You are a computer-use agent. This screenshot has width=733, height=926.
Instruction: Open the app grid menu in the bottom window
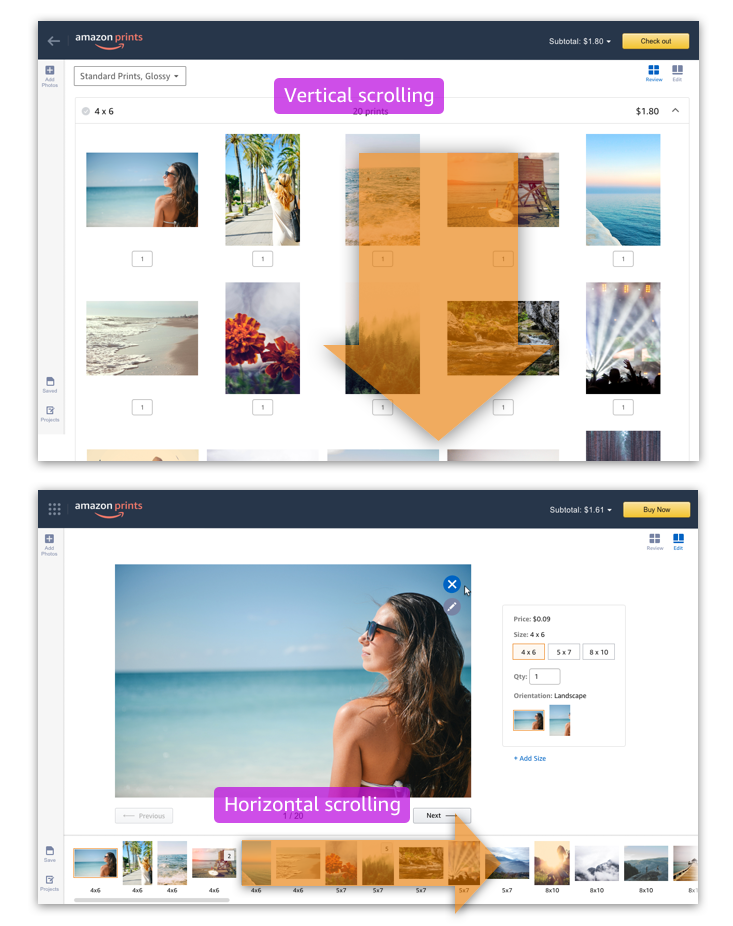[54, 509]
